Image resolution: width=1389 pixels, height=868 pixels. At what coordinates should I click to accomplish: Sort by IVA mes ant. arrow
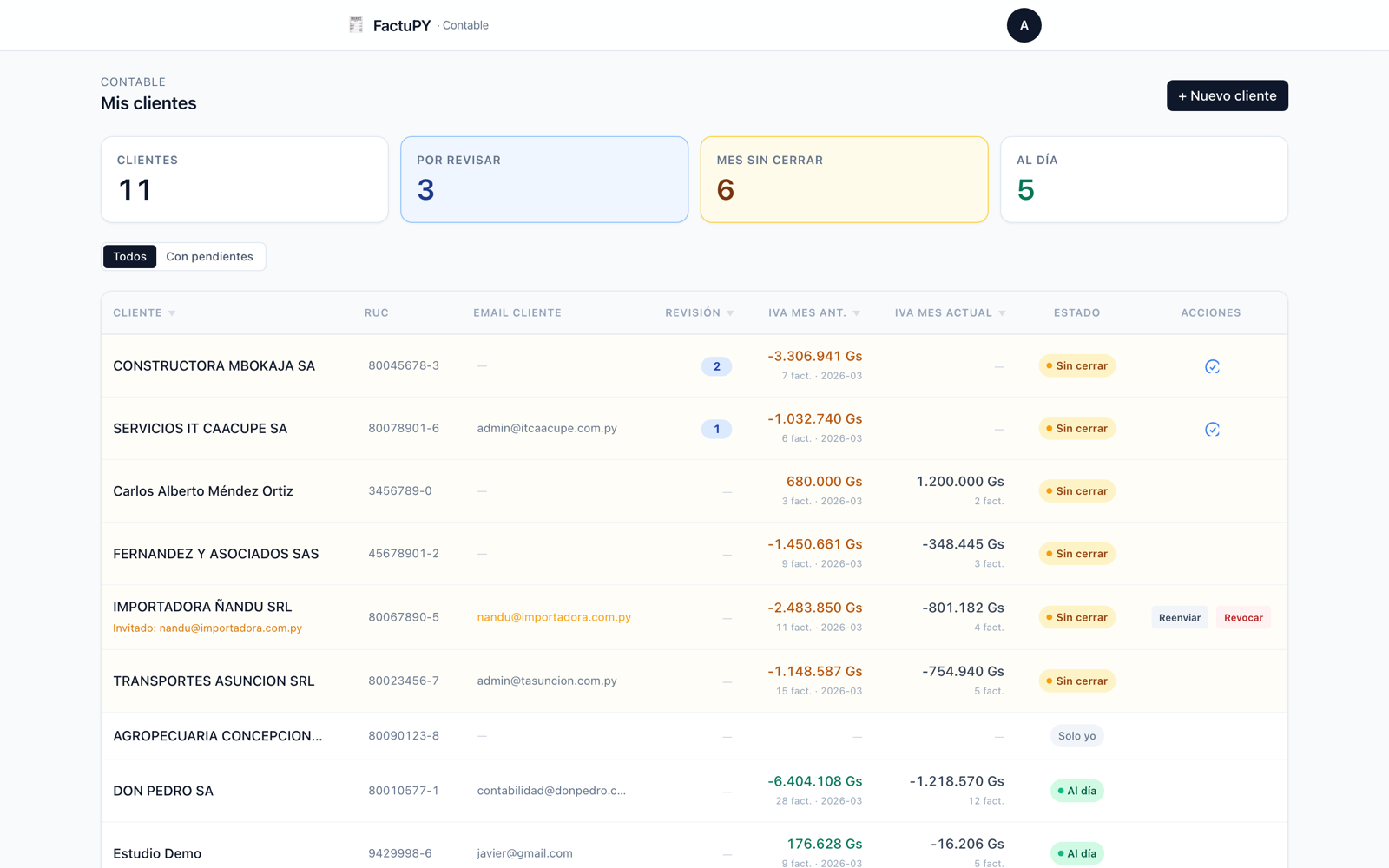tap(857, 313)
